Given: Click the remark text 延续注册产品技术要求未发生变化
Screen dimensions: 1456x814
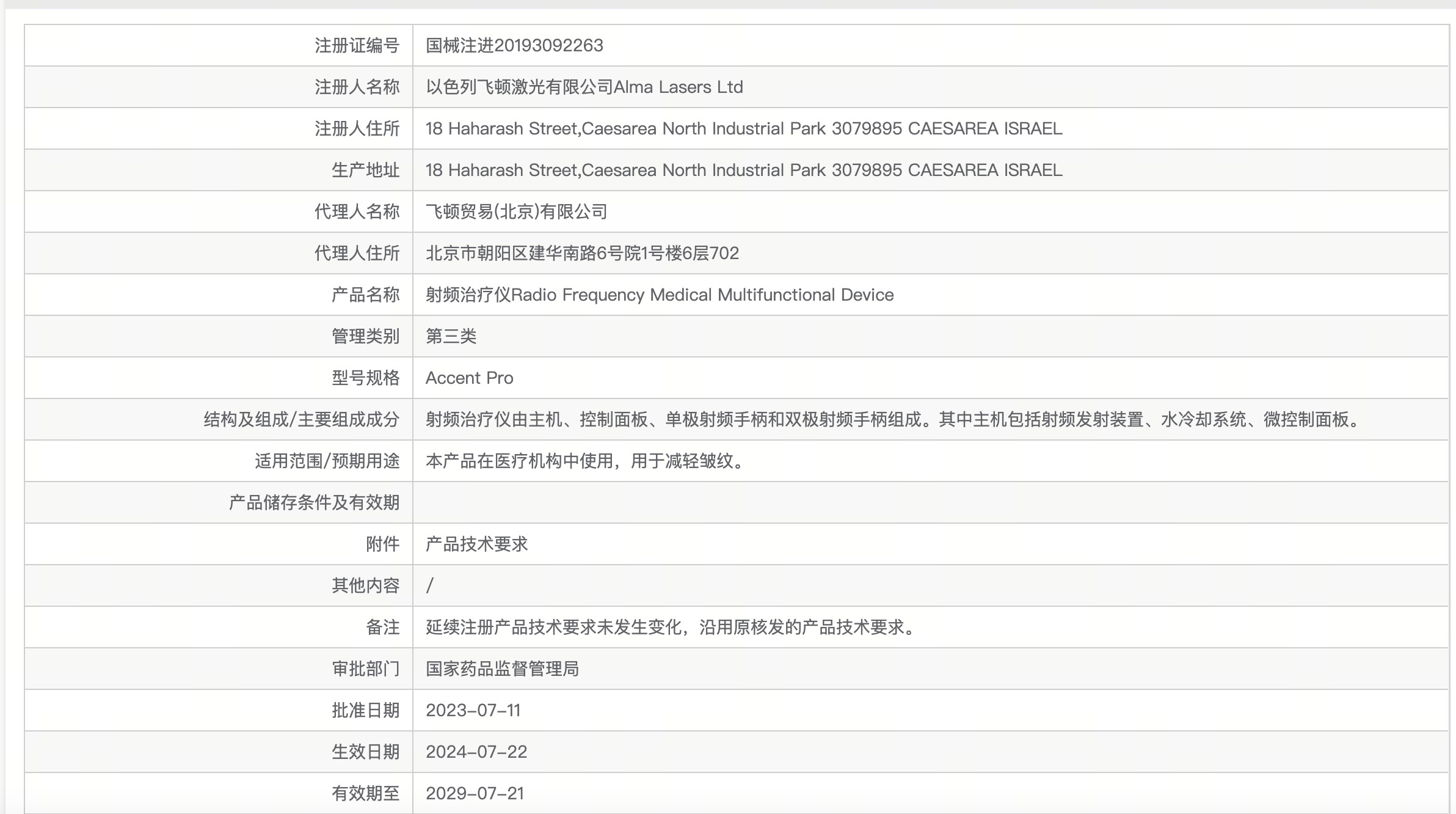Looking at the screenshot, I should pos(672,627).
